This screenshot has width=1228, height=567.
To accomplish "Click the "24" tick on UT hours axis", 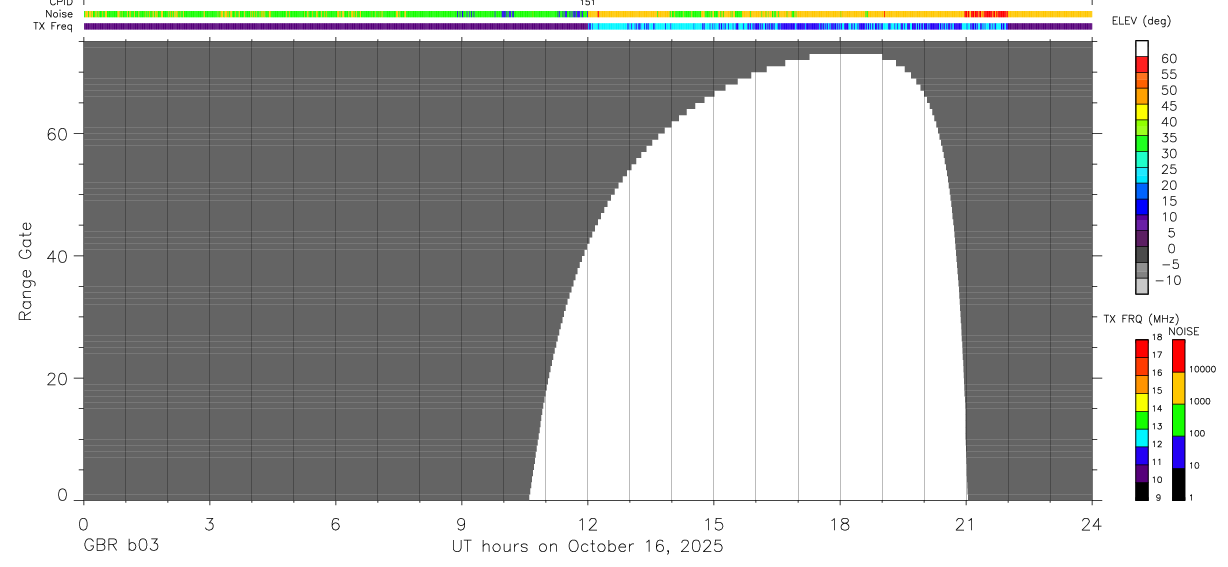I will coord(1092,523).
